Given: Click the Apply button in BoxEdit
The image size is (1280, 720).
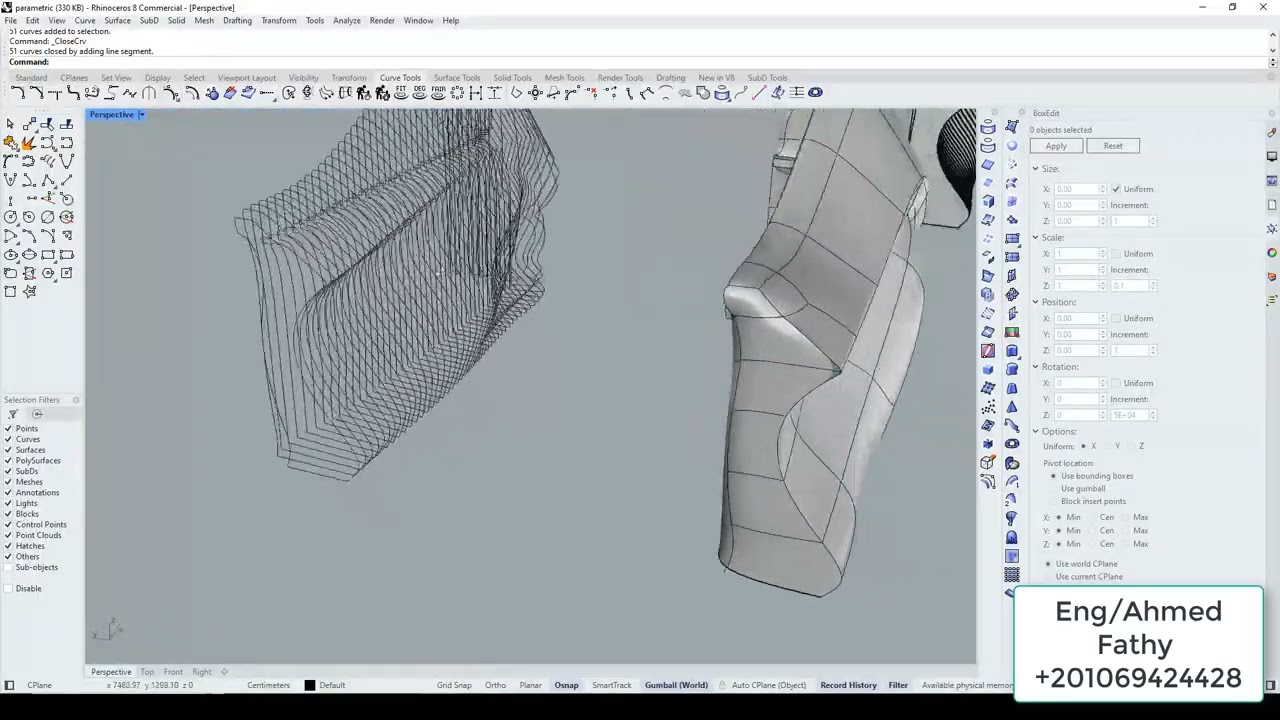Looking at the screenshot, I should click(1056, 146).
